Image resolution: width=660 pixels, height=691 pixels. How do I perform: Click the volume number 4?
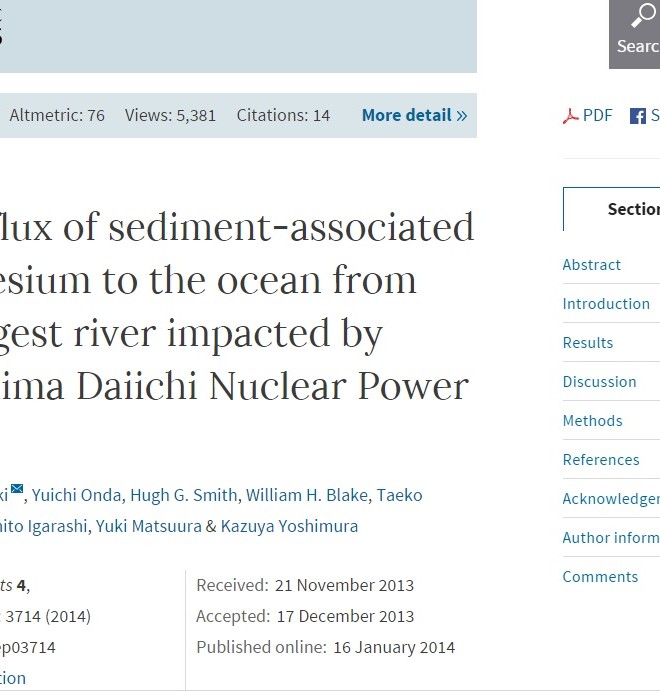pos(21,585)
